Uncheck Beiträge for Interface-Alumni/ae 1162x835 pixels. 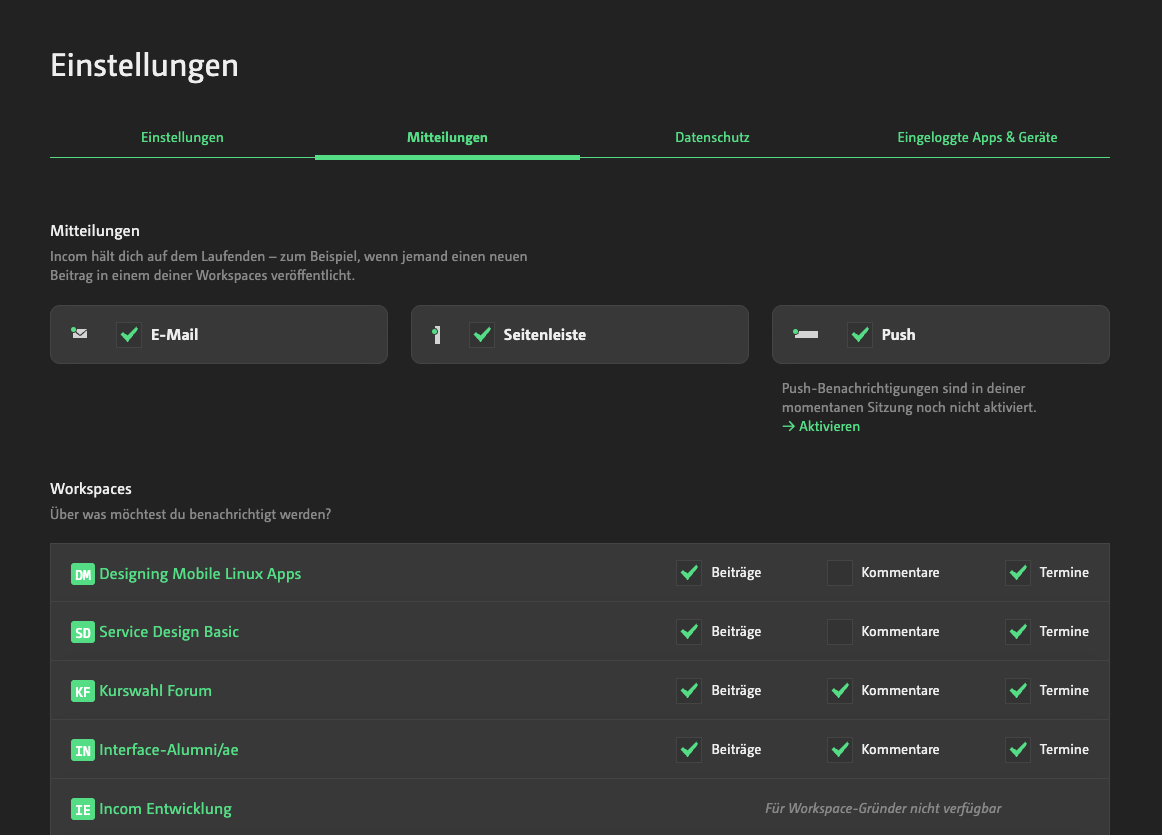click(x=689, y=750)
